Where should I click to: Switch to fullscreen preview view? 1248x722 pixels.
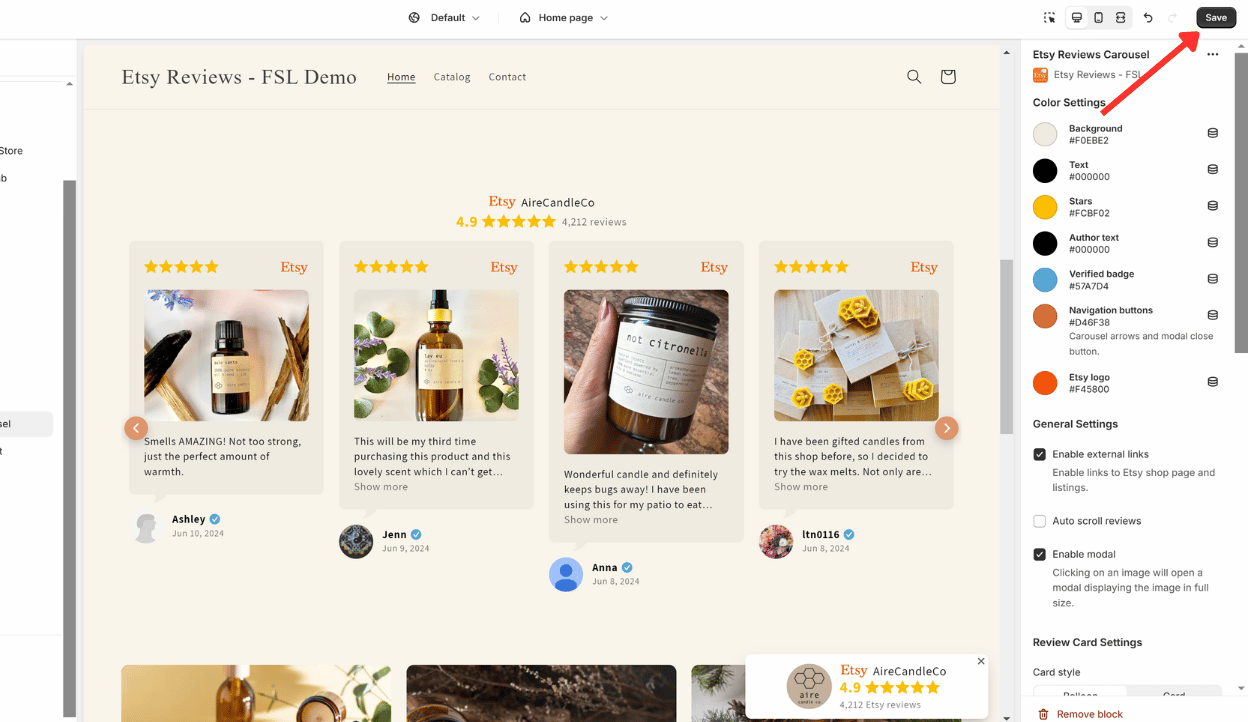[x=1120, y=18]
